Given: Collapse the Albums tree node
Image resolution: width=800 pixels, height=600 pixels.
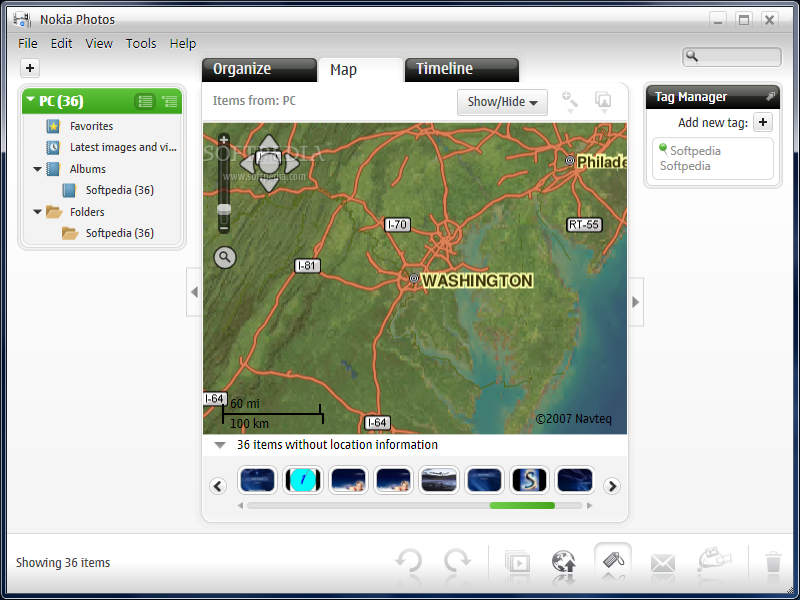Looking at the screenshot, I should point(37,169).
